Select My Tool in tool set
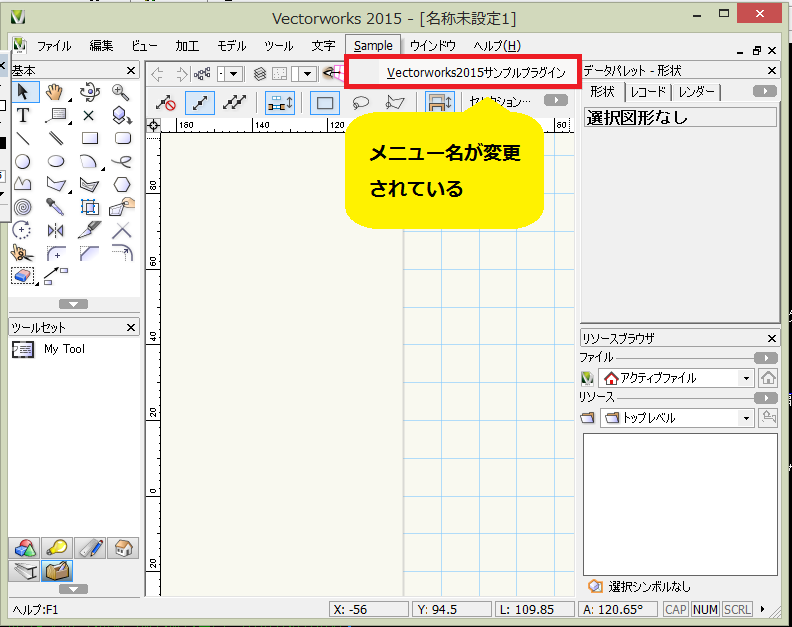792x627 pixels. click(x=48, y=349)
